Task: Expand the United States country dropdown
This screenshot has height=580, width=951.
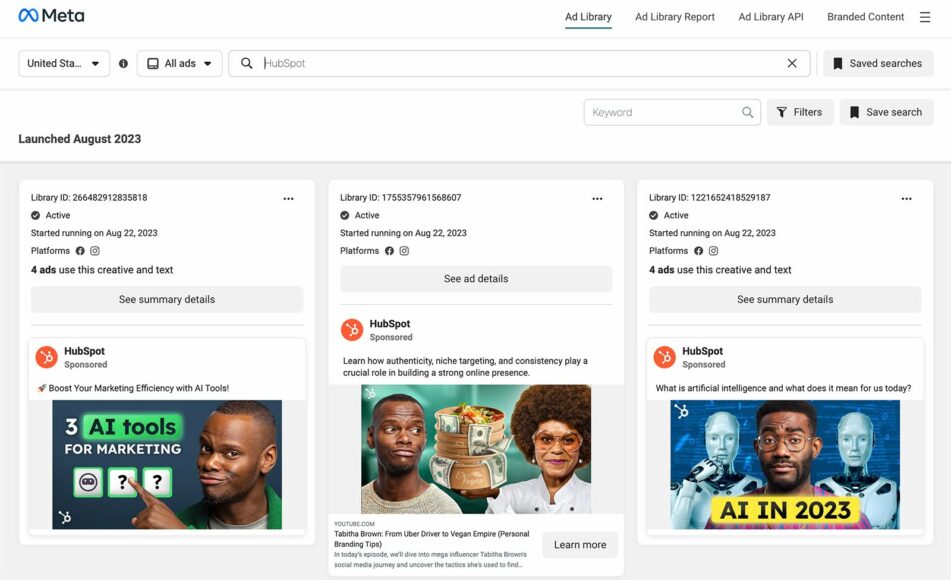Action: (x=64, y=63)
